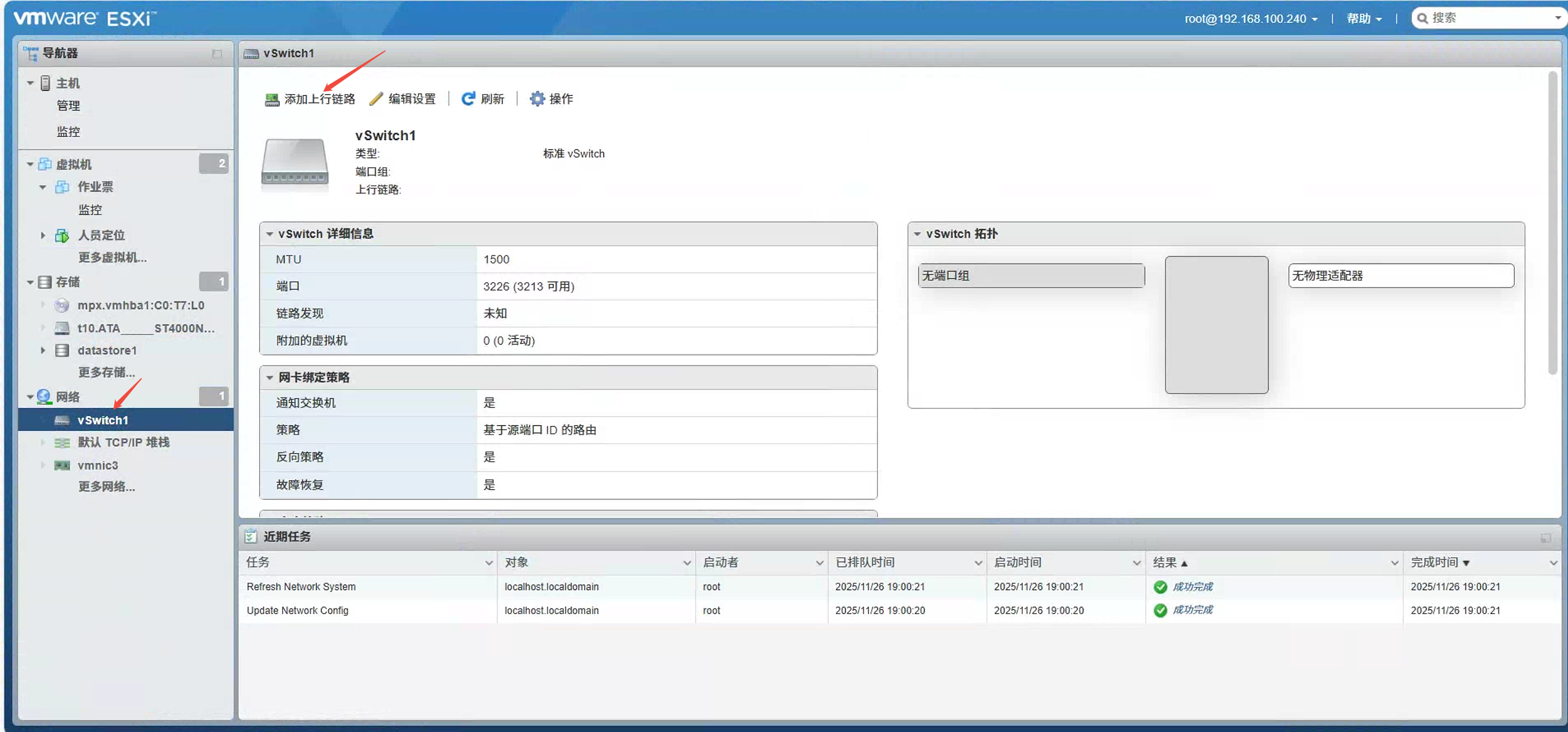This screenshot has height=732, width=1568.
Task: Select 默认 TCP/IP 堆栈 in navigator
Action: click(x=123, y=443)
